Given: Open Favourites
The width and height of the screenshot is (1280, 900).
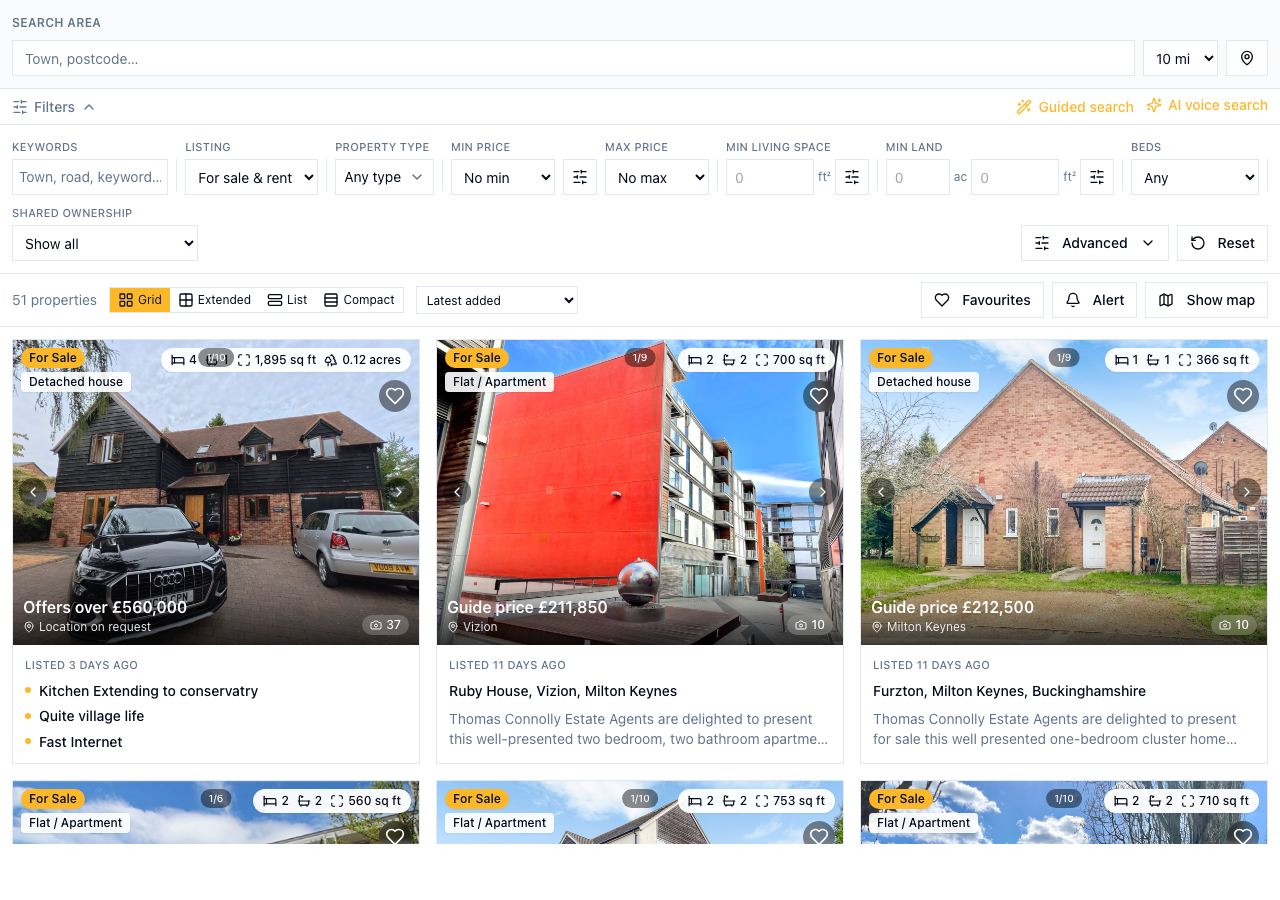Looking at the screenshot, I should point(982,300).
